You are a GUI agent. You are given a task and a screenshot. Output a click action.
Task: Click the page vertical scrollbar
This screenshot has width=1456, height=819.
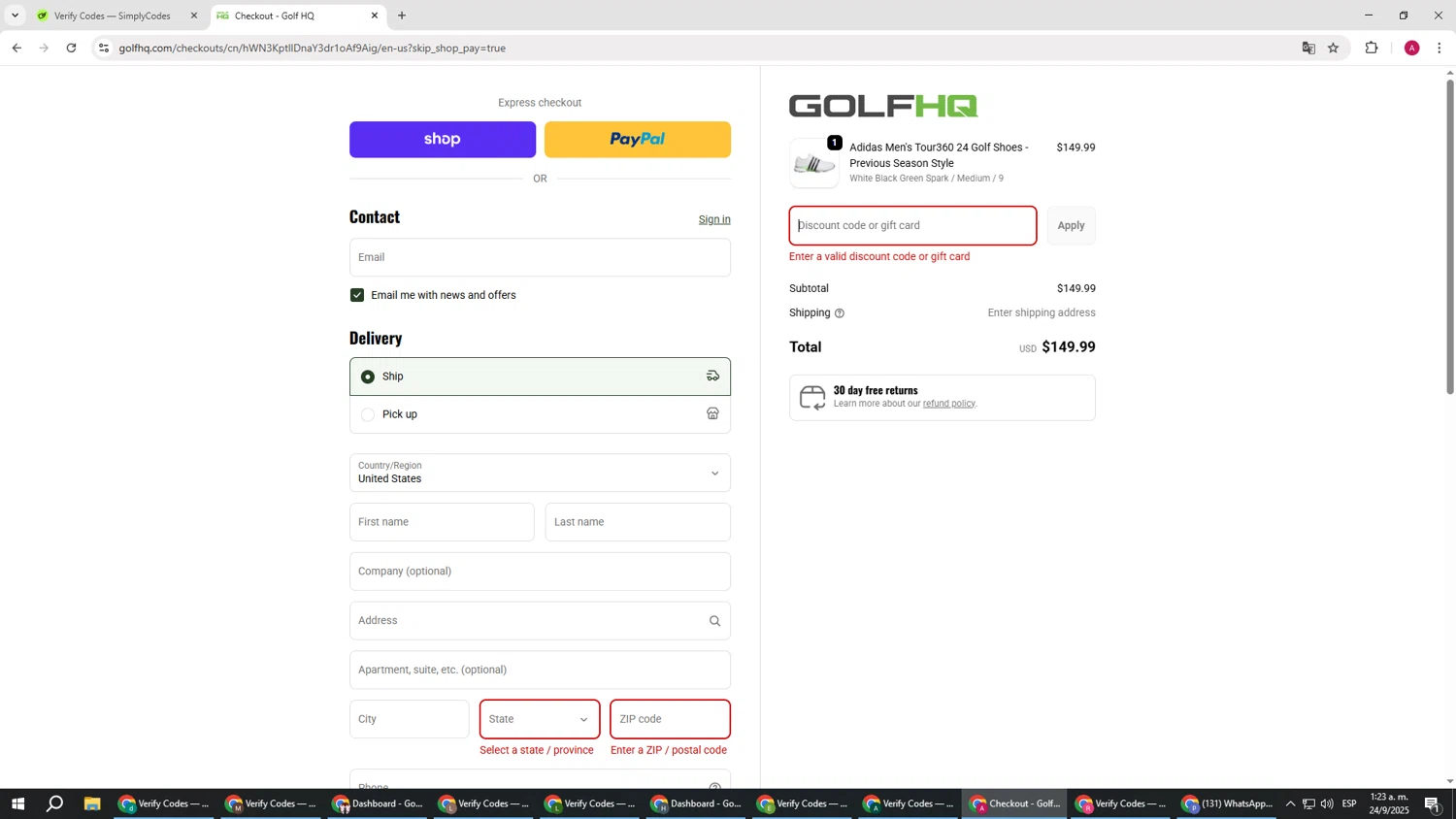[x=1450, y=238]
